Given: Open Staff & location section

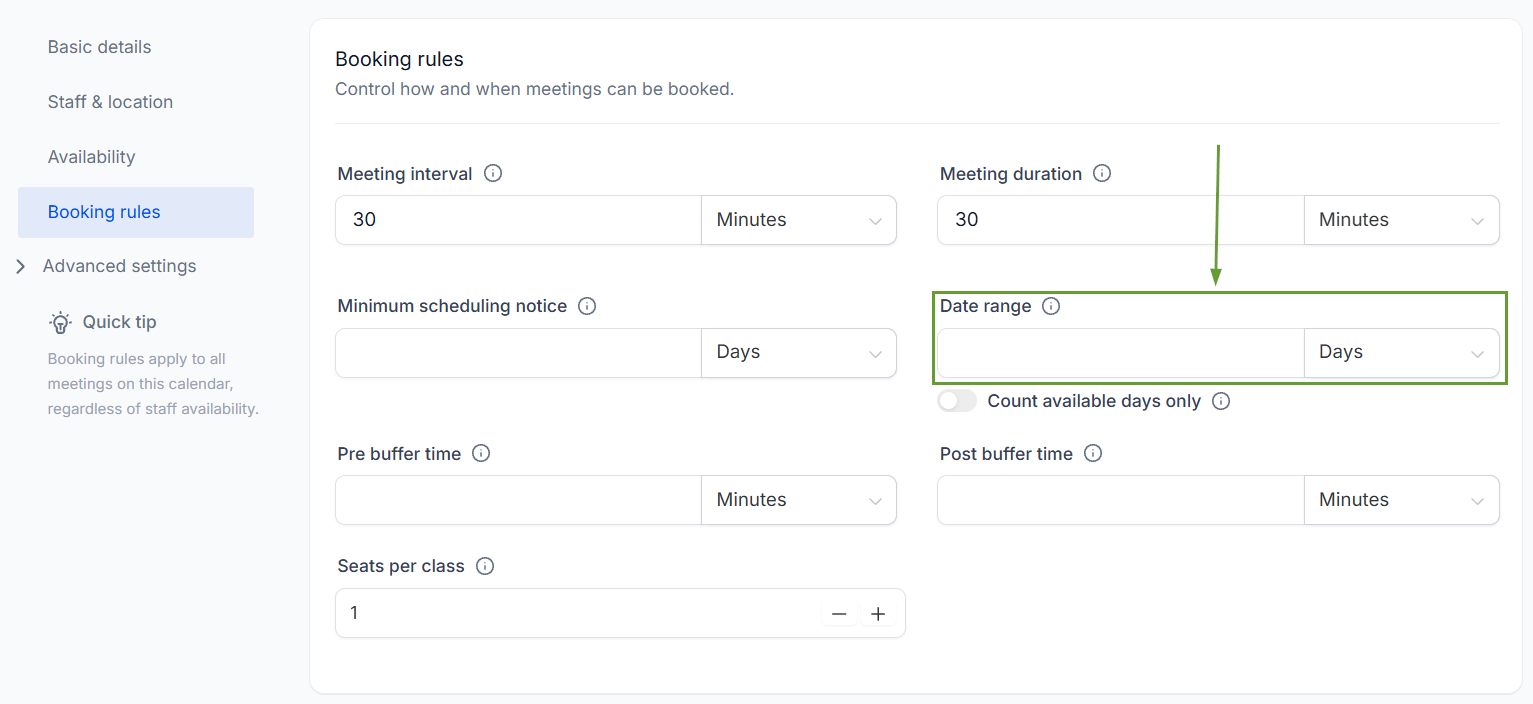Looking at the screenshot, I should click(x=110, y=102).
